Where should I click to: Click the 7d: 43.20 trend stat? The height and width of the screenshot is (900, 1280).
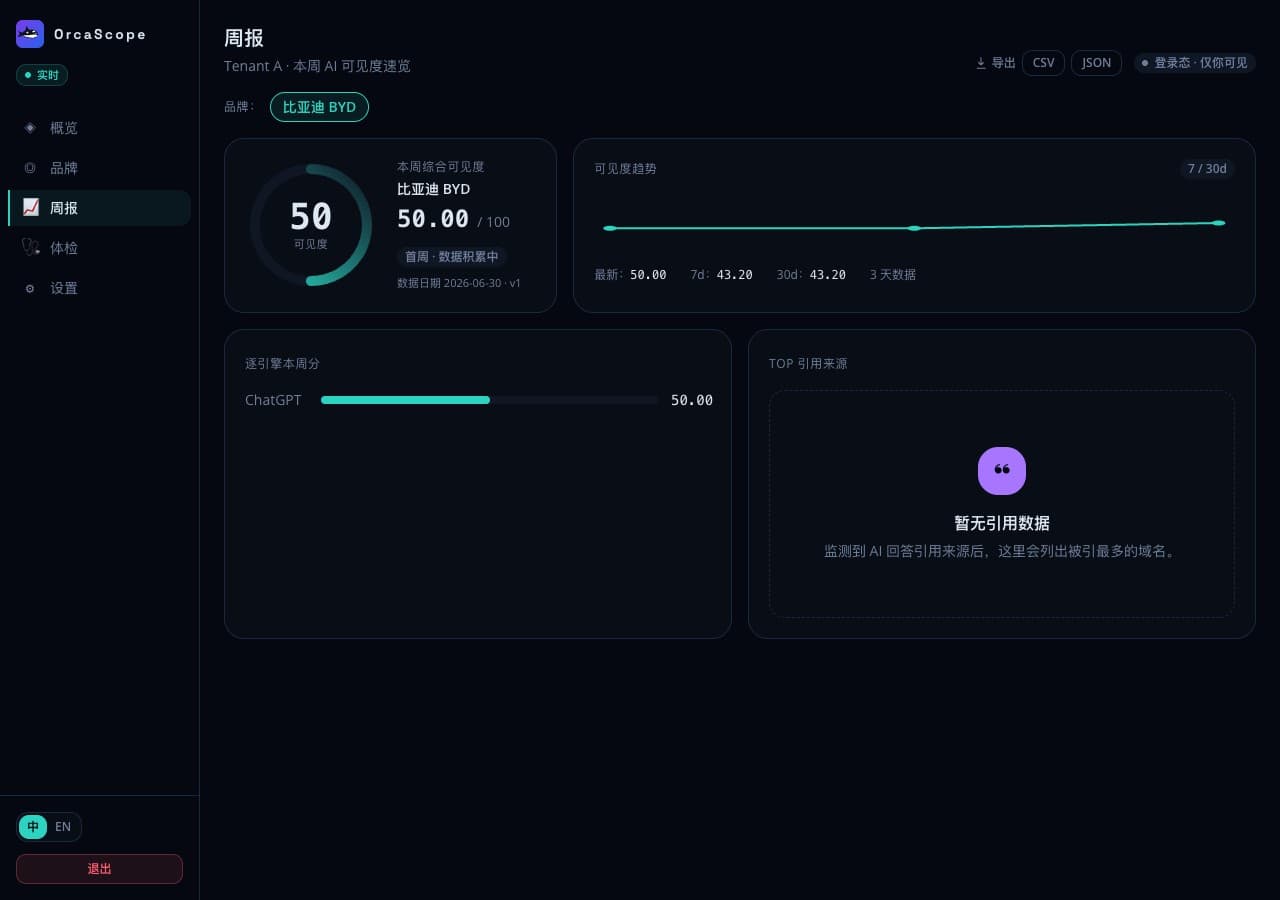(721, 275)
